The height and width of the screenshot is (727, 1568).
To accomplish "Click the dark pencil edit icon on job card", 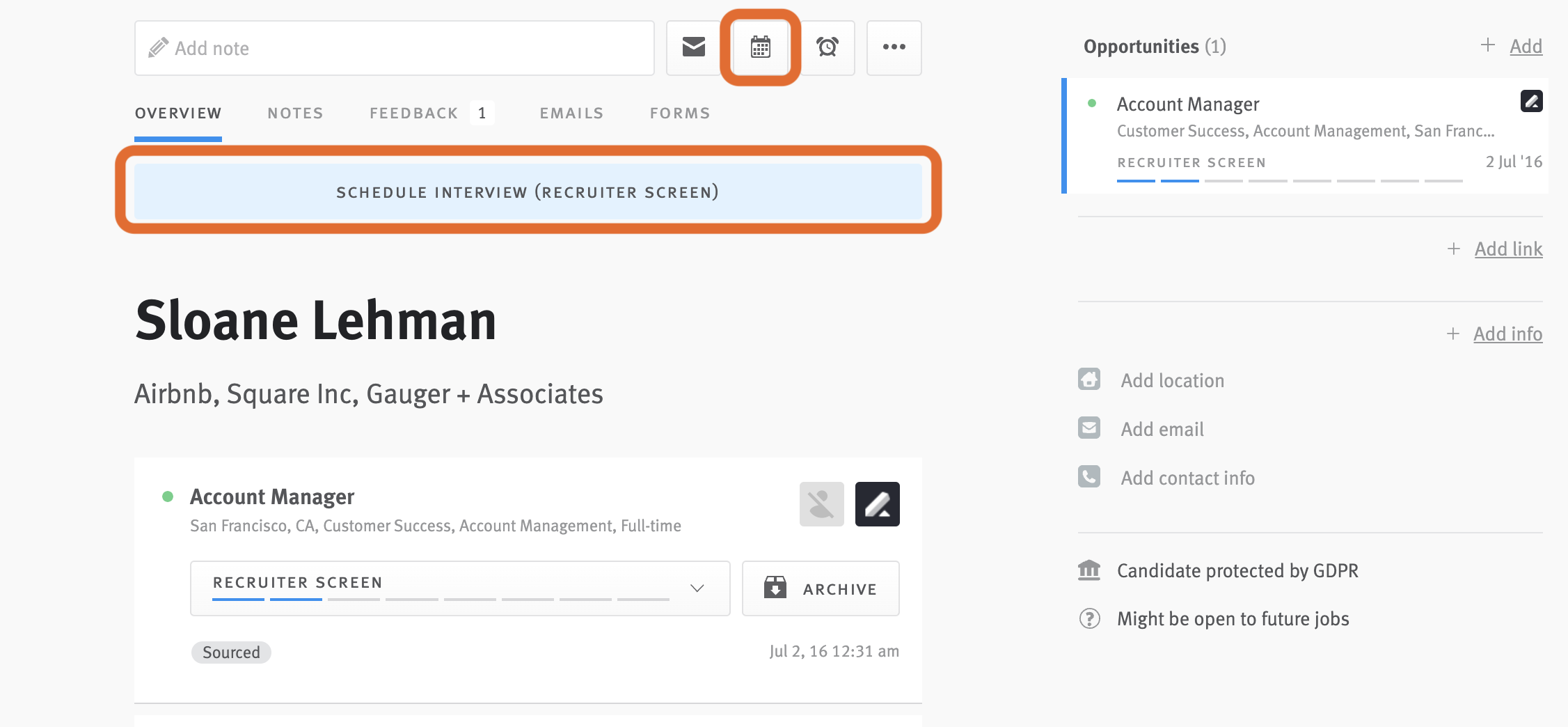I will (876, 503).
